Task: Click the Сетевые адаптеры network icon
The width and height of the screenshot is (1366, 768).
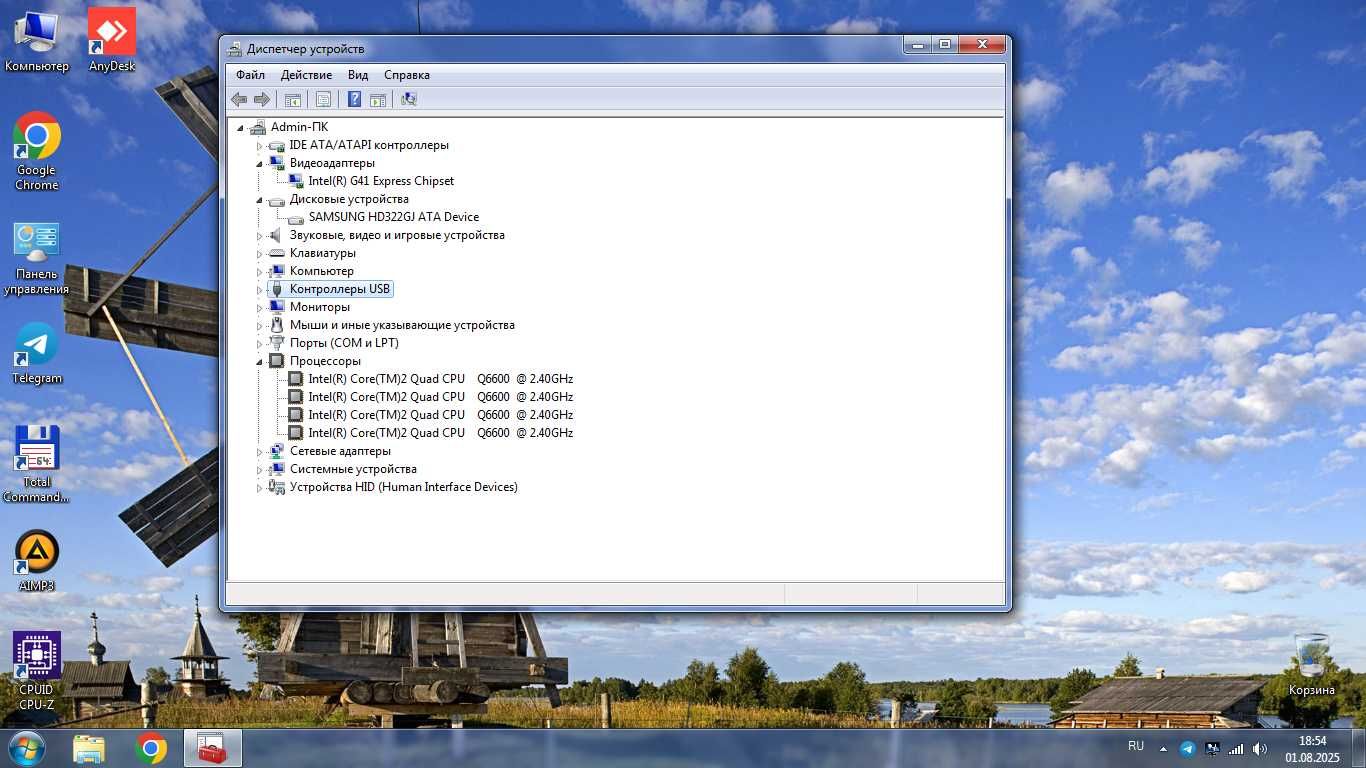Action: point(277,451)
